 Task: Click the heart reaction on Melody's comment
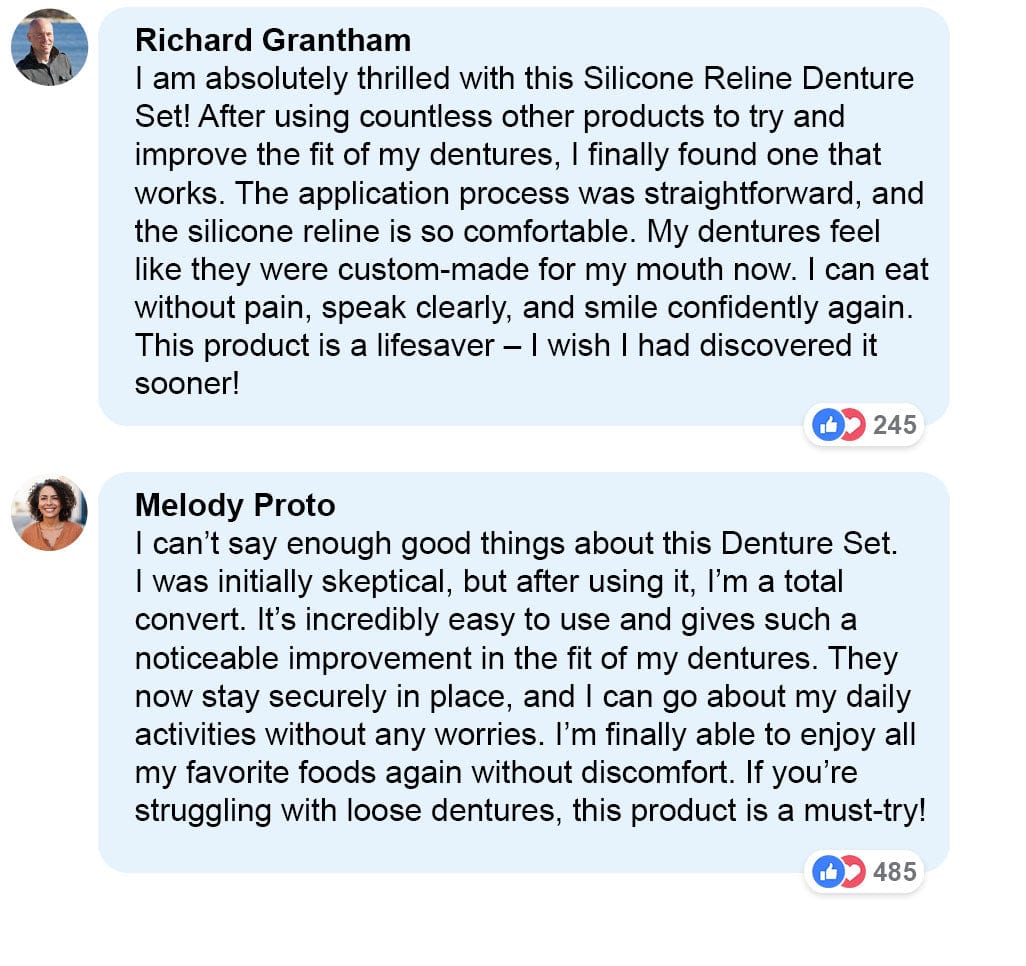853,872
